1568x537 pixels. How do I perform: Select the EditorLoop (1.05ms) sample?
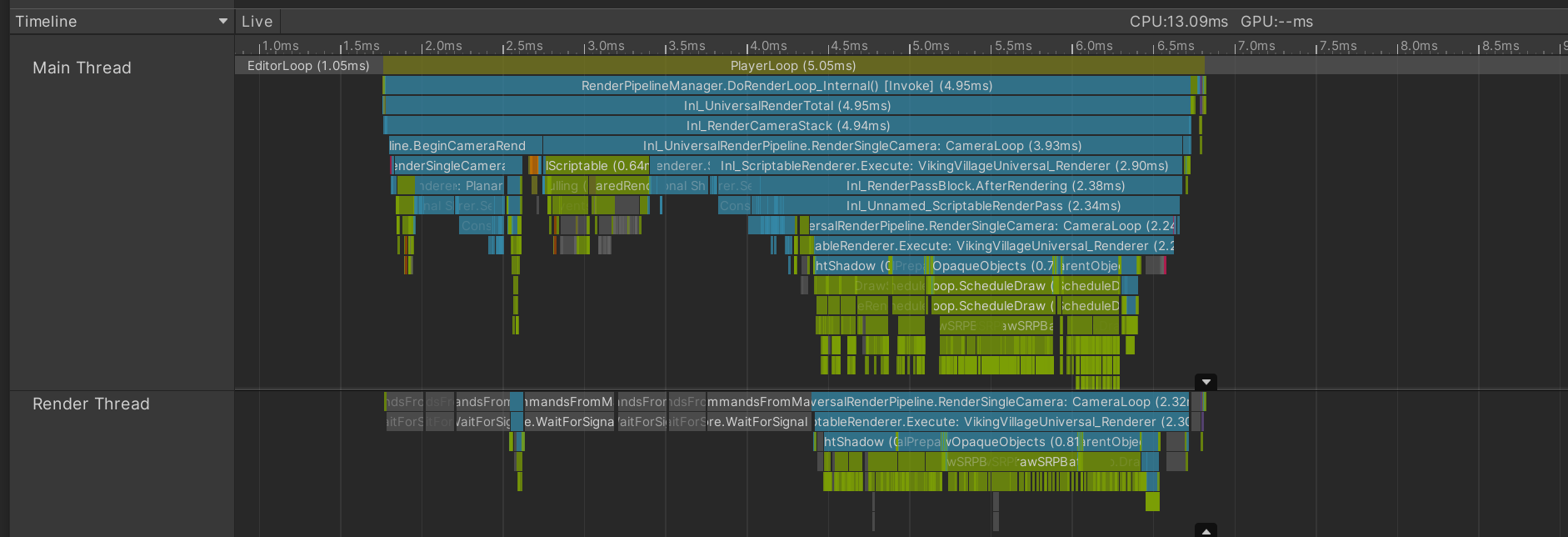[x=308, y=66]
